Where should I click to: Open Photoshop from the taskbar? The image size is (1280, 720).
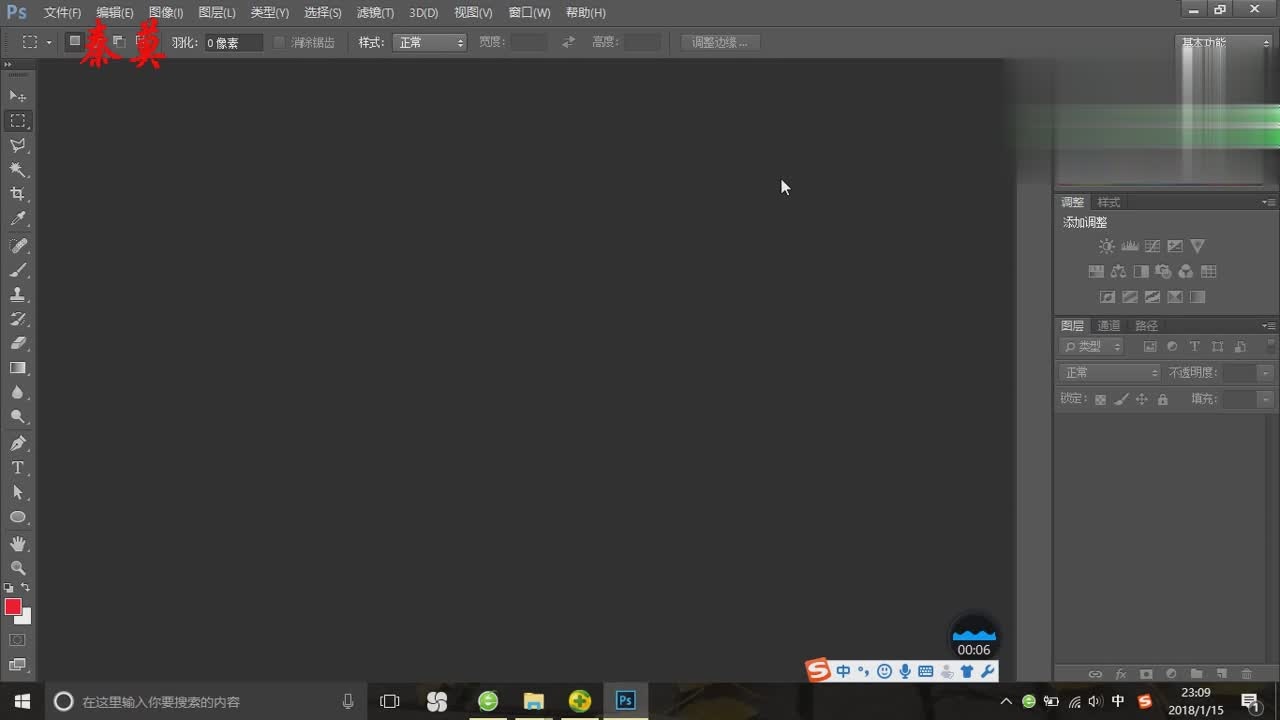click(626, 701)
